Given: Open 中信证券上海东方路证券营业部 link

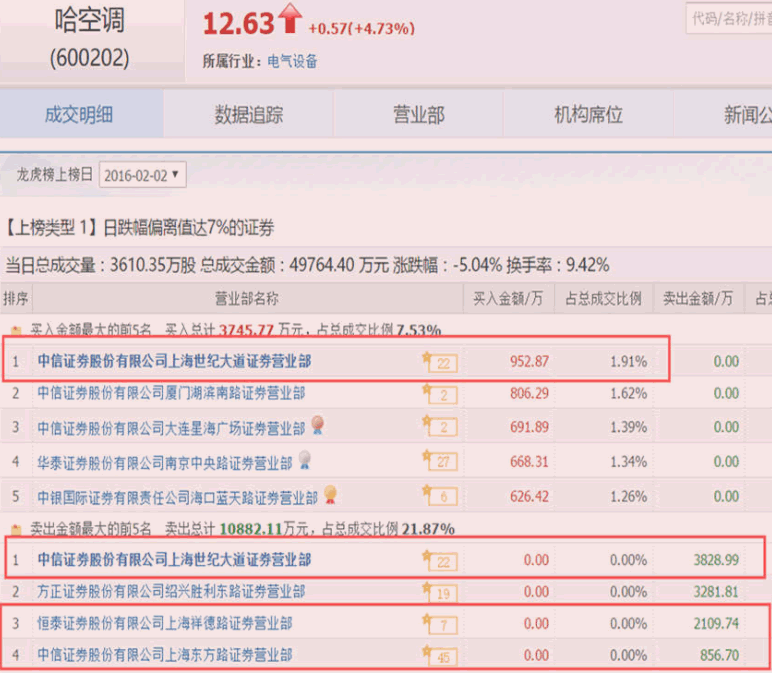Looking at the screenshot, I should (x=165, y=655).
